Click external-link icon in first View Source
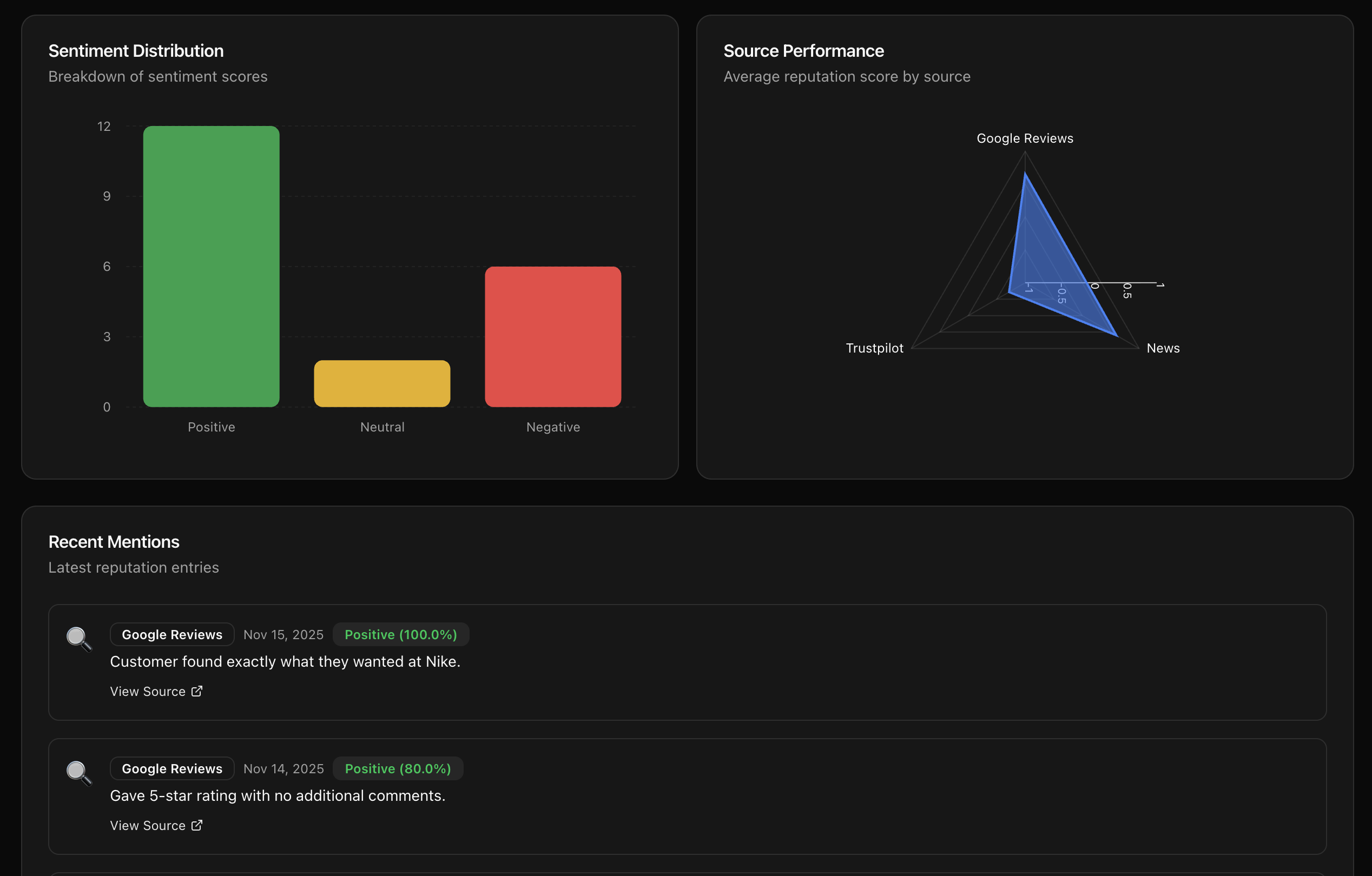 196,691
